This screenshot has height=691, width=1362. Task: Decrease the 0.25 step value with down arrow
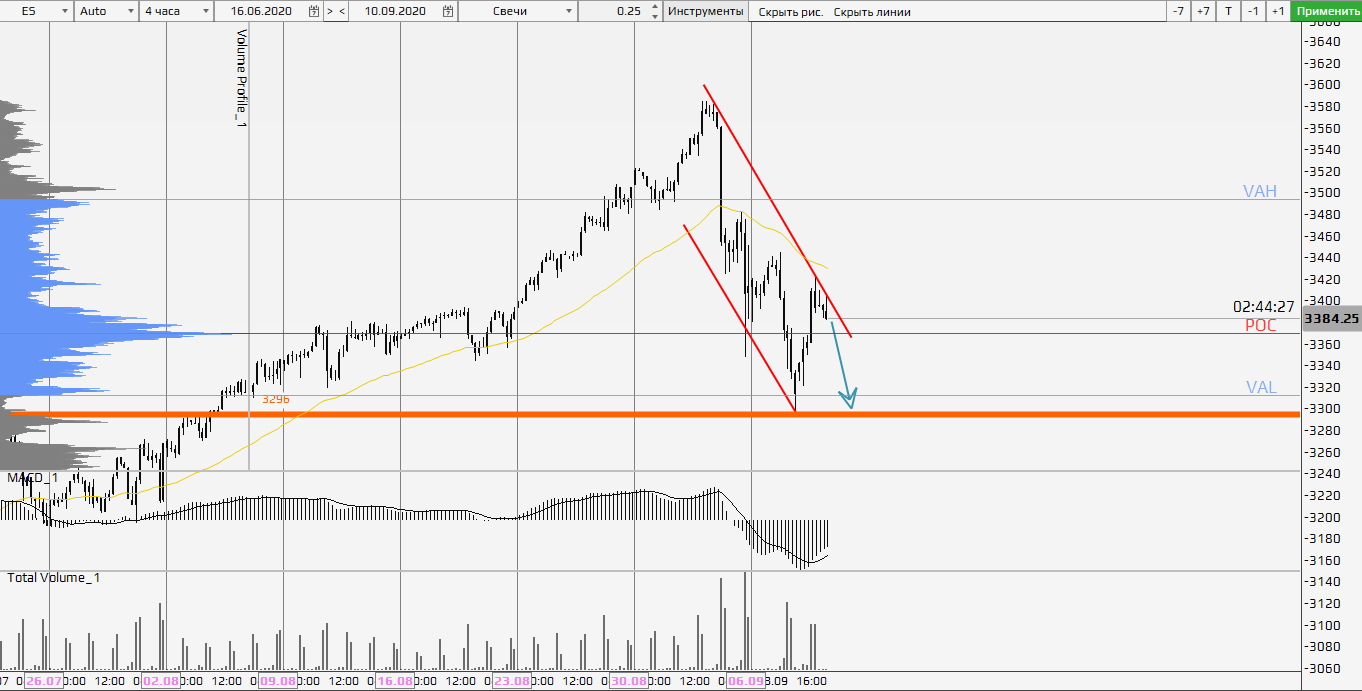click(x=654, y=16)
